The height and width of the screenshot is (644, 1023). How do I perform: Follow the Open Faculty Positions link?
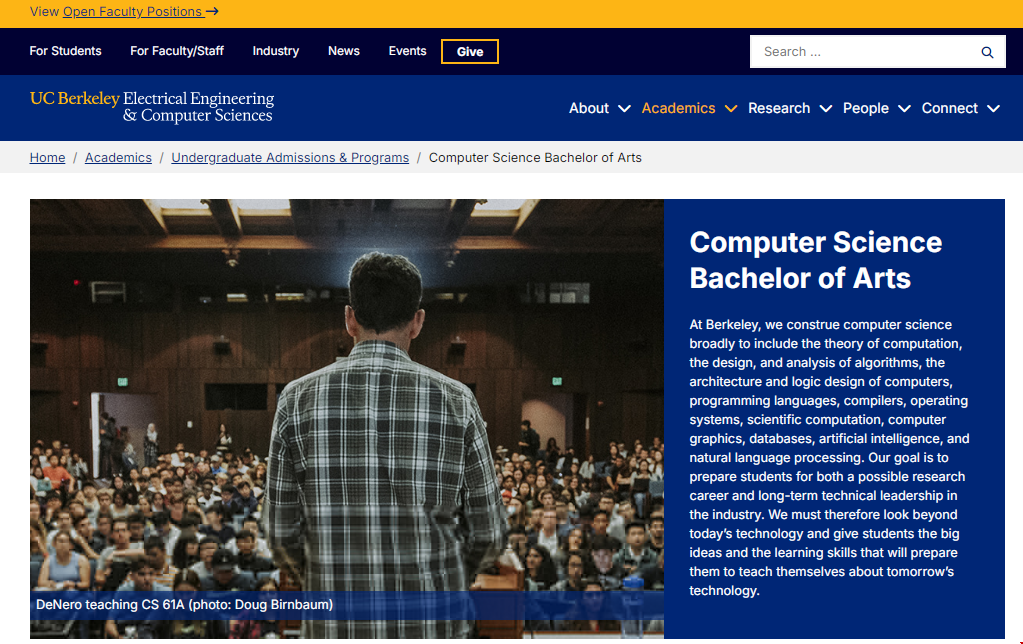tap(132, 12)
